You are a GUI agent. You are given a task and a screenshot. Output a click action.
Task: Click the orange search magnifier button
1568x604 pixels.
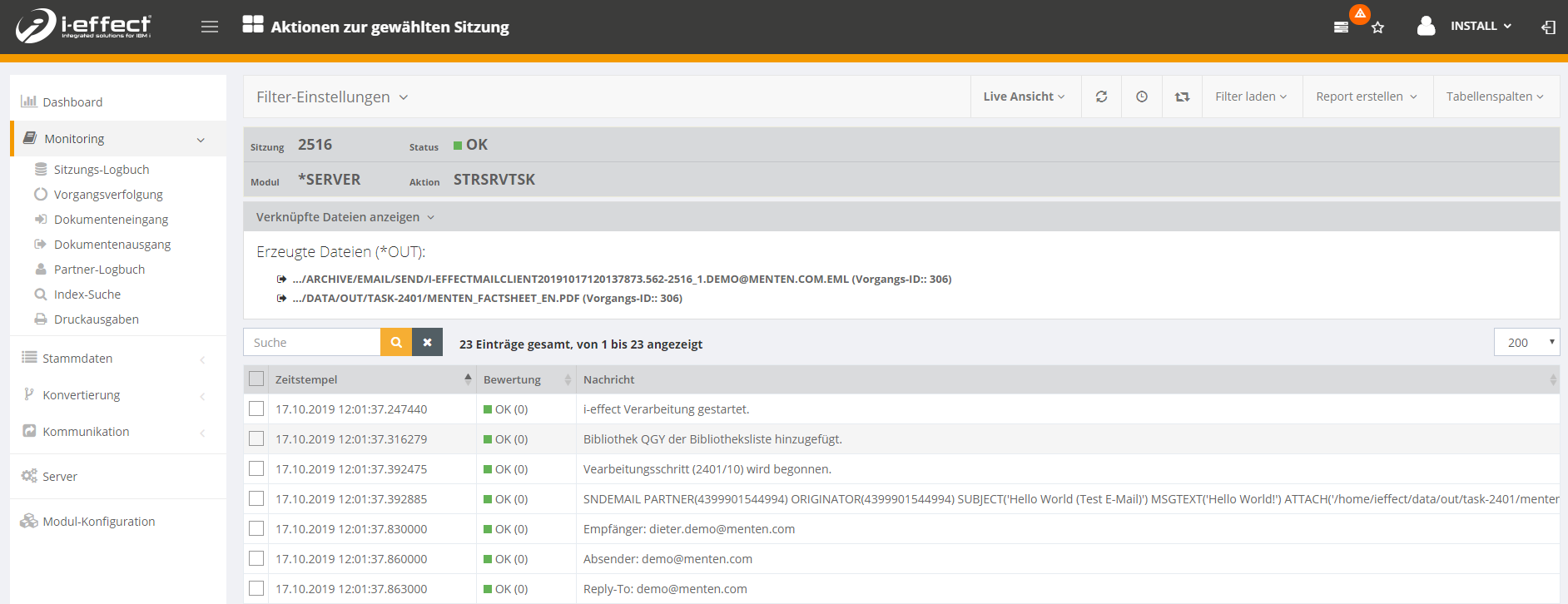pyautogui.click(x=396, y=342)
